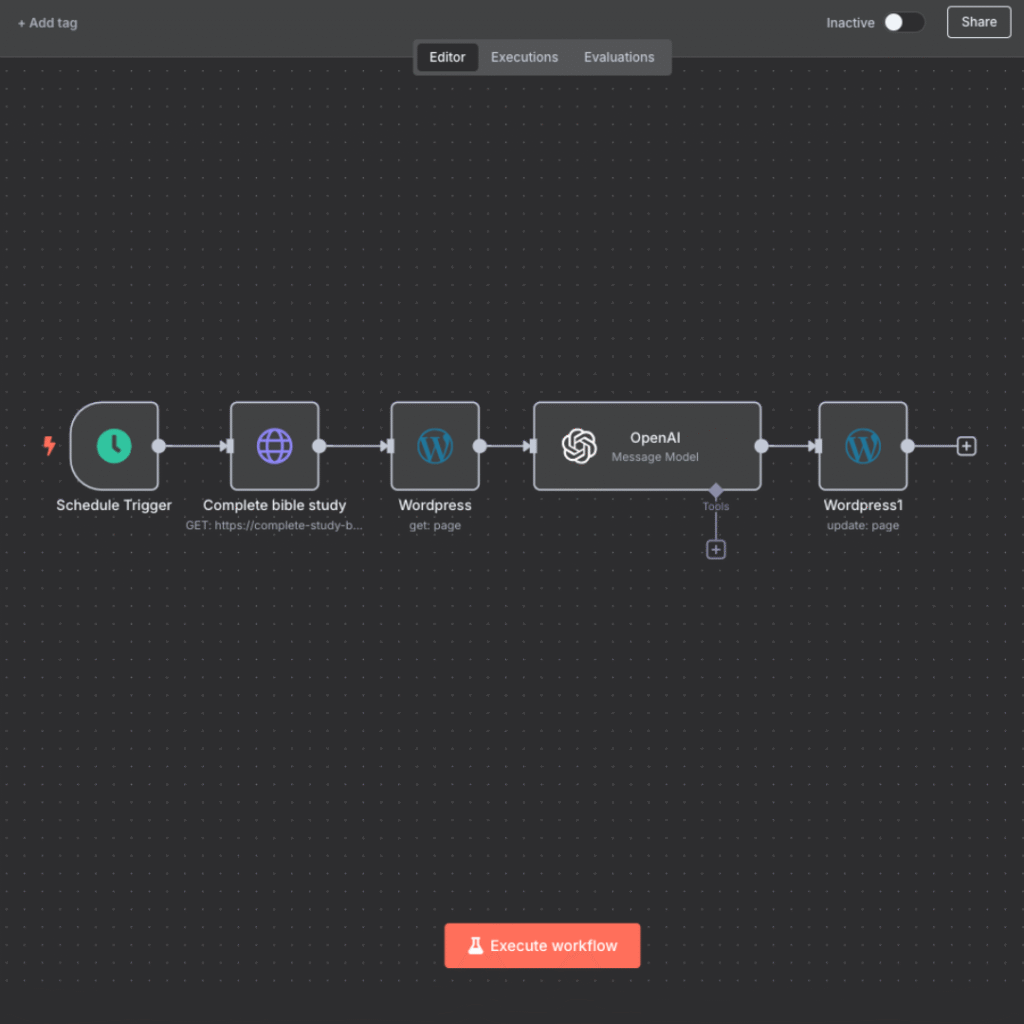This screenshot has width=1024, height=1024.
Task: Open the Wordpress get page node
Action: [x=435, y=446]
